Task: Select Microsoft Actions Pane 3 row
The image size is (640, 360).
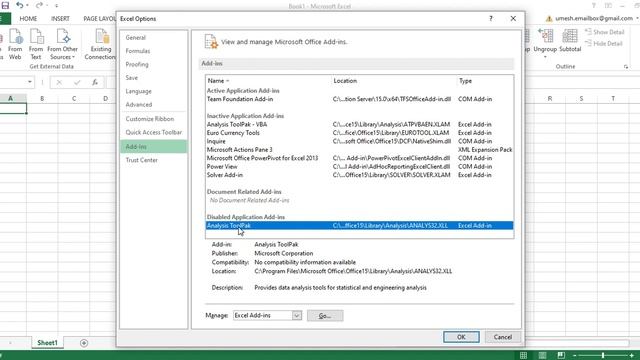Action: [x=359, y=150]
